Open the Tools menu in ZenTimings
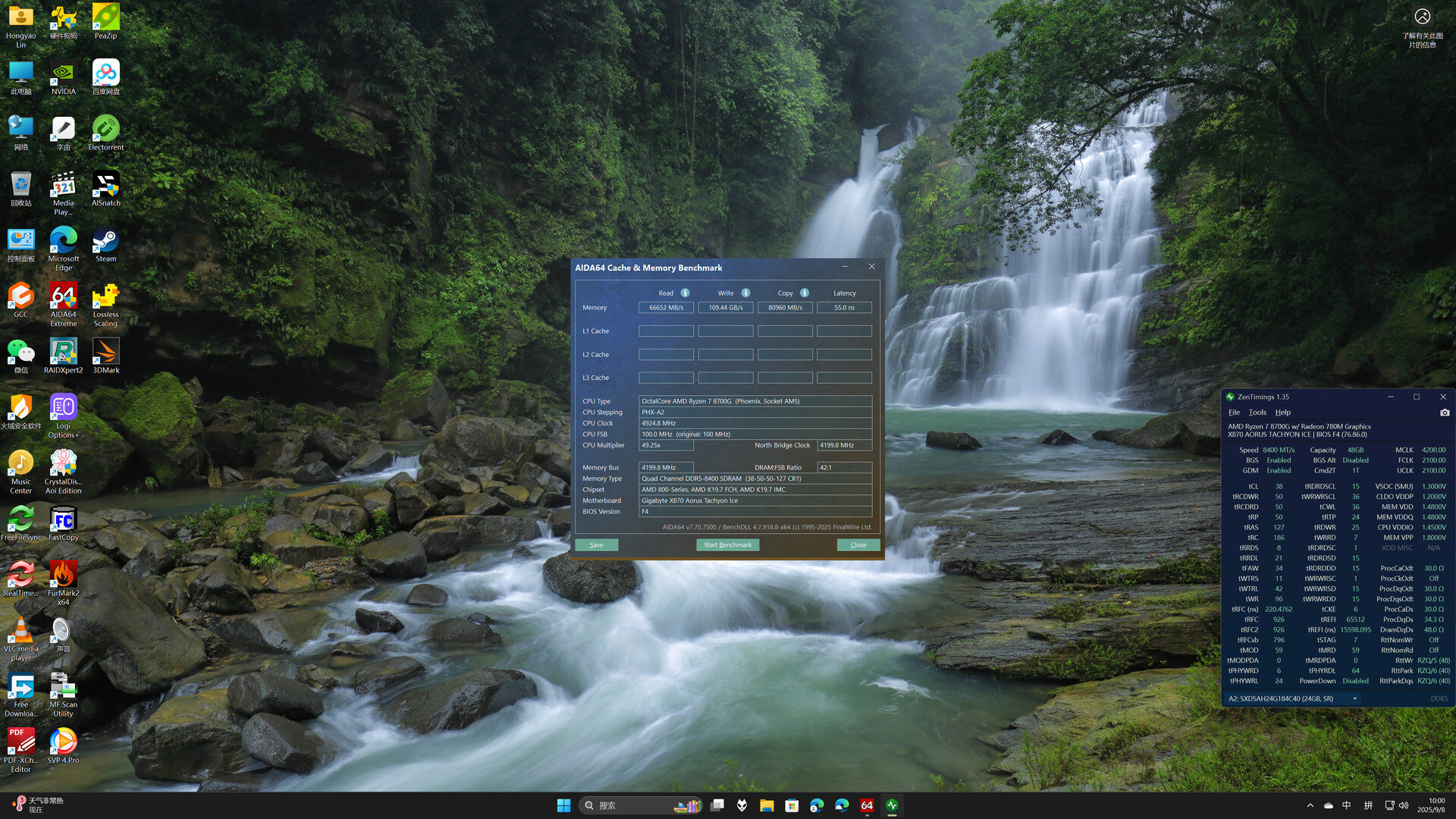The image size is (1456, 819). pos(1257,413)
